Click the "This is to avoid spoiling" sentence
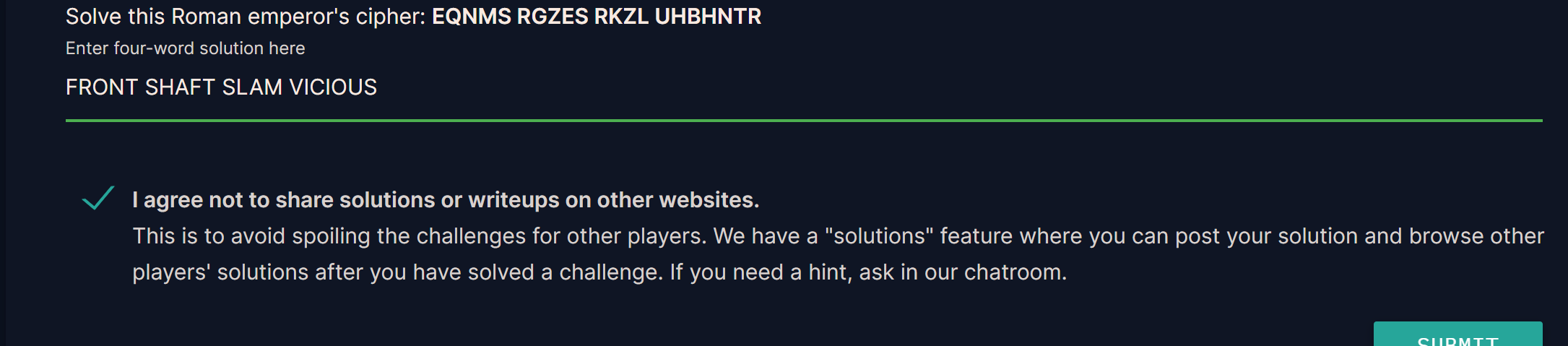1568x346 pixels. (x=419, y=236)
